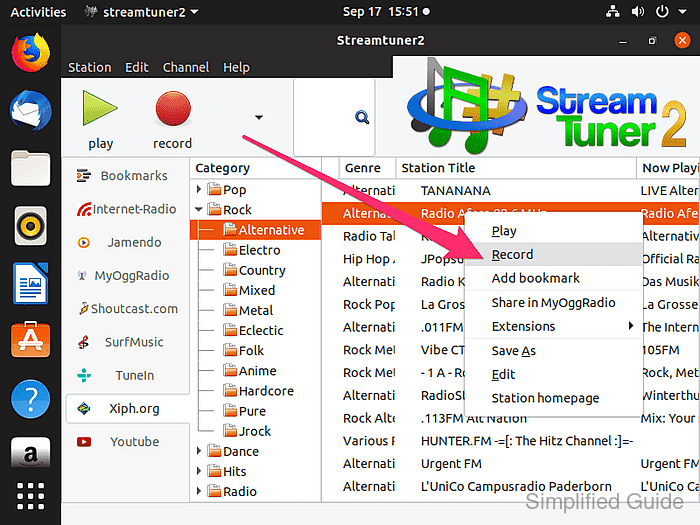Open the toolbar dropdown arrow beside record
Image resolution: width=700 pixels, height=525 pixels.
coord(258,117)
